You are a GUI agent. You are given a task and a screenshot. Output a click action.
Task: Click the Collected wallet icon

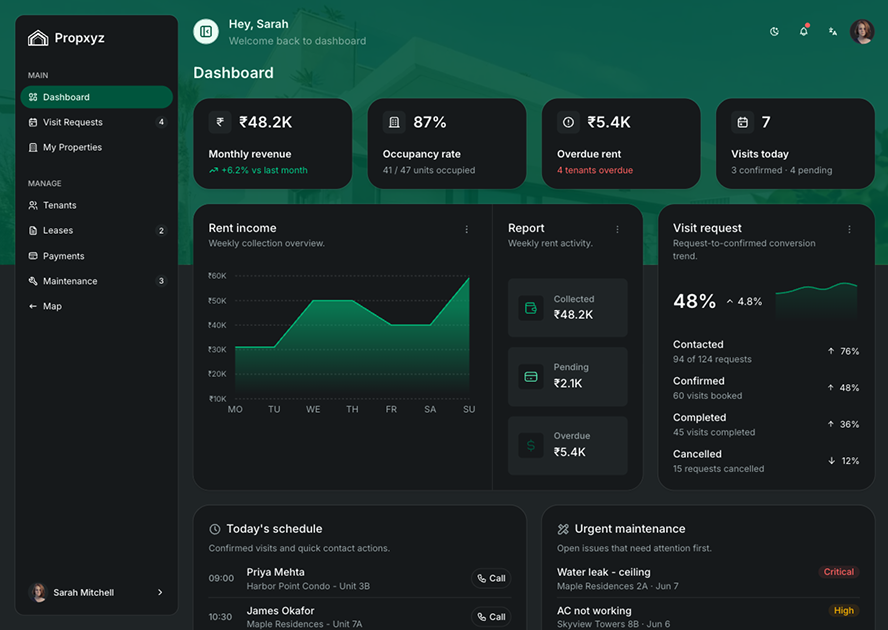(531, 308)
